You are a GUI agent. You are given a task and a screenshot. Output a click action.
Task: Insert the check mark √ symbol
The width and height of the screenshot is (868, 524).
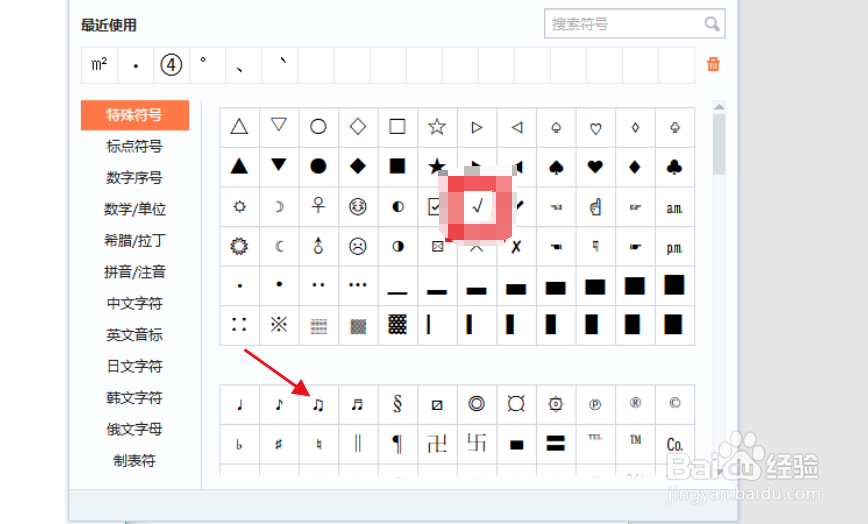(477, 206)
